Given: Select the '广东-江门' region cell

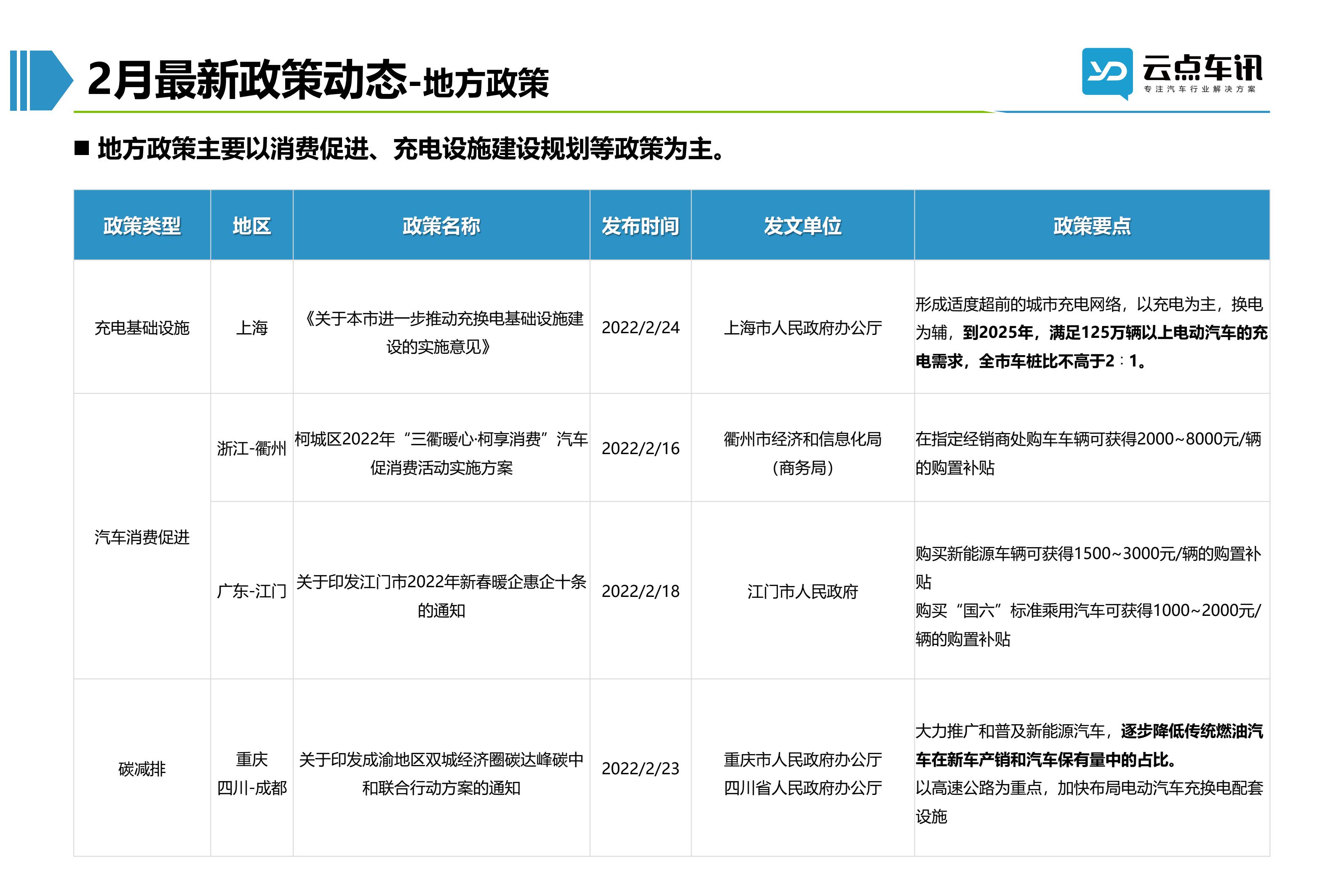Looking at the screenshot, I should click(251, 591).
